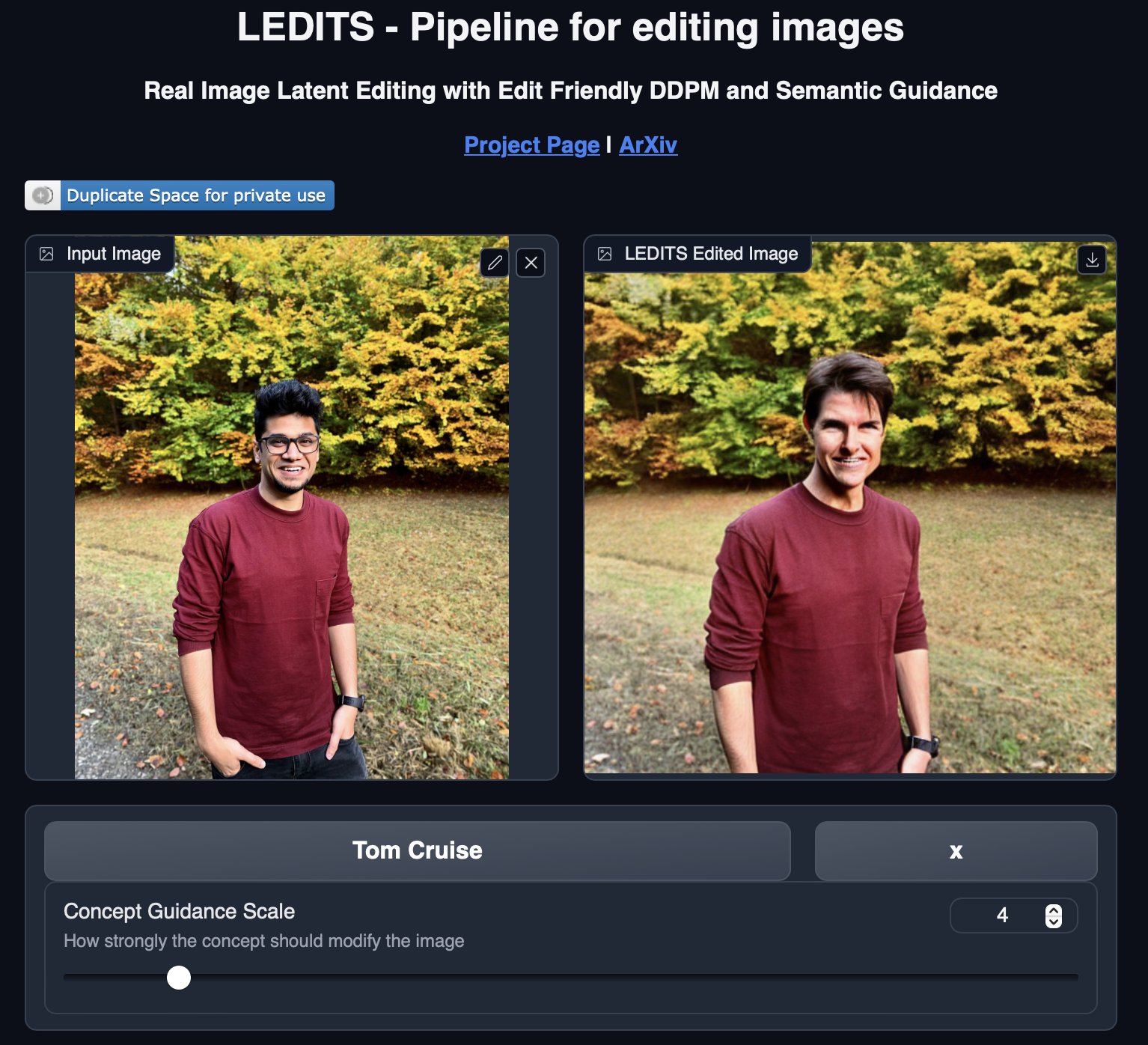Screen dimensions: 1148x1045
Task: Click the 'How strongly the concept should modify' description
Action: [263, 941]
